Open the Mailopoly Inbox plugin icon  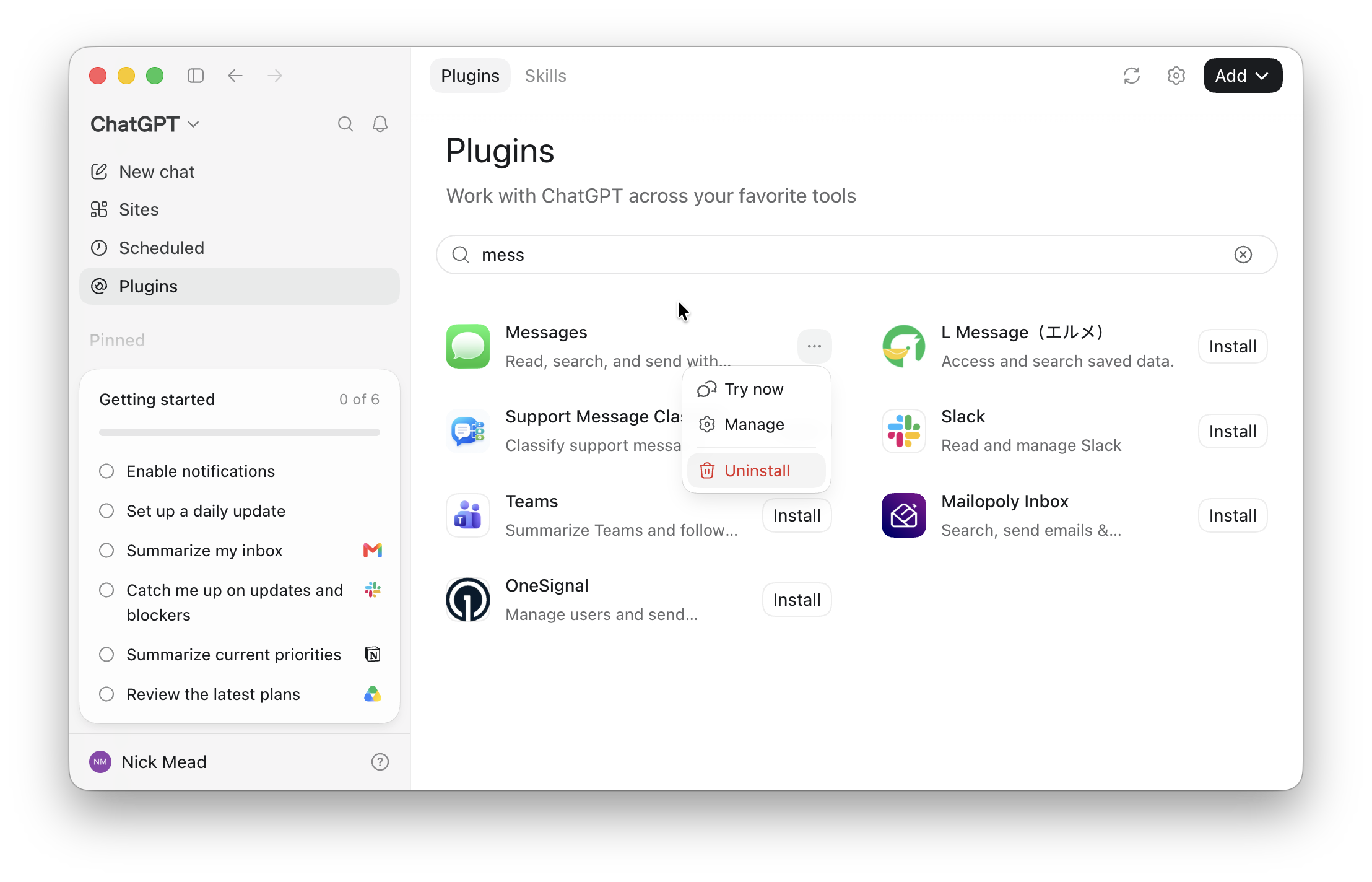pyautogui.click(x=904, y=515)
